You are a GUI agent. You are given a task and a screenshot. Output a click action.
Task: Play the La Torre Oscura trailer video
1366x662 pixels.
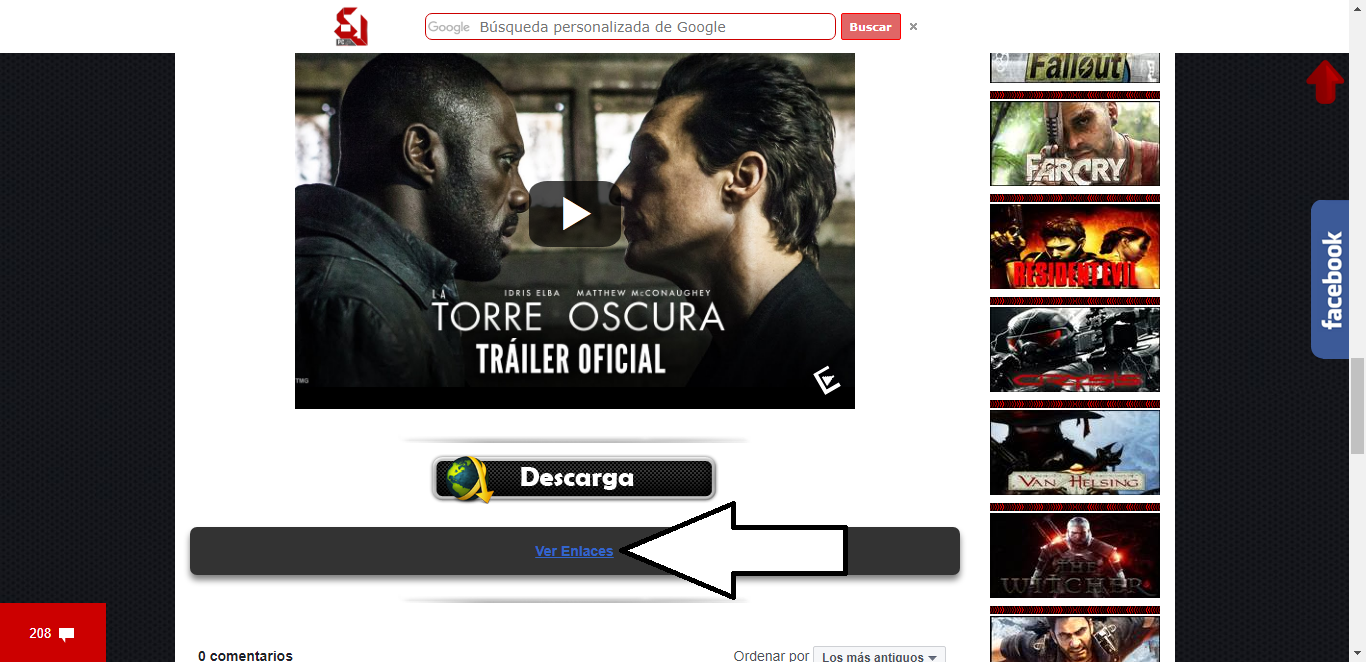coord(575,213)
